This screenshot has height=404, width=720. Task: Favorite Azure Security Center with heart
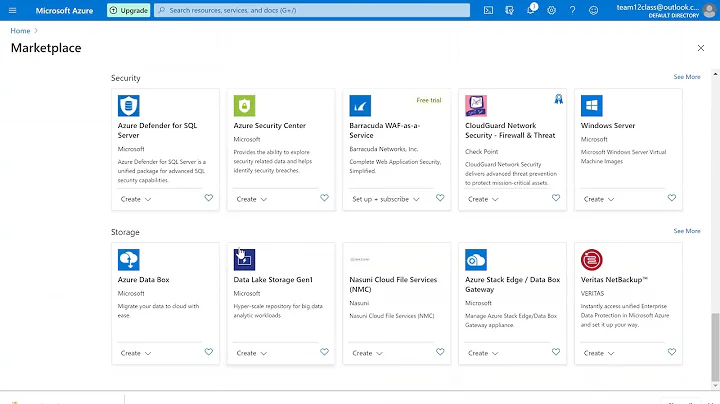(324, 198)
